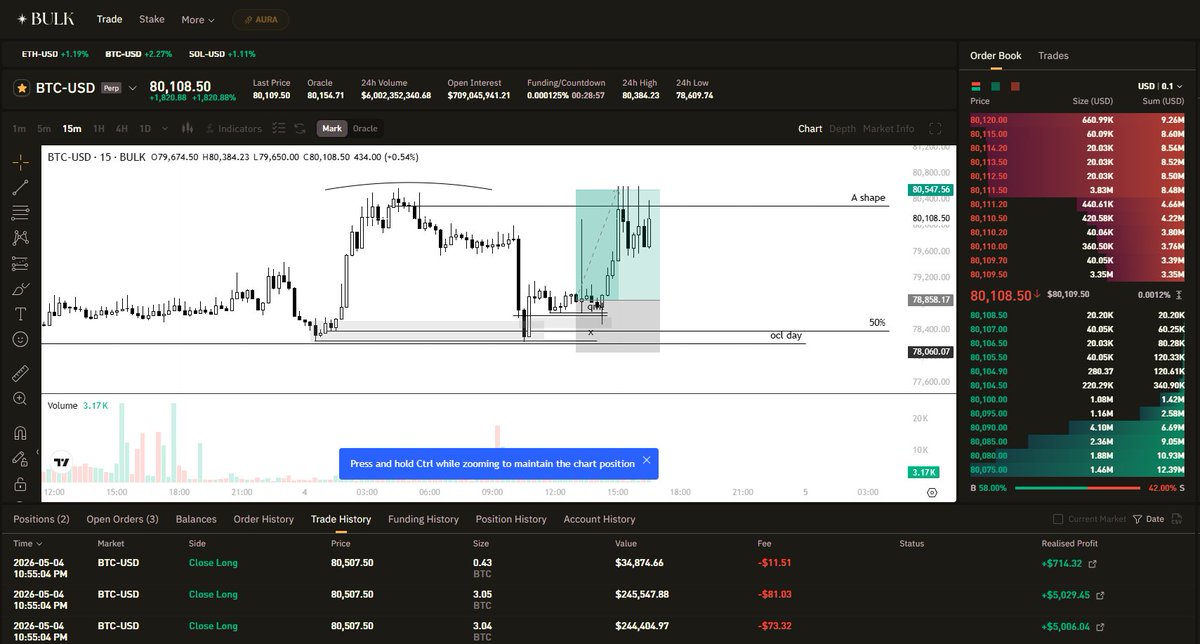Select ETH-USD in the ticker bar
The width and height of the screenshot is (1200, 644).
(x=55, y=52)
